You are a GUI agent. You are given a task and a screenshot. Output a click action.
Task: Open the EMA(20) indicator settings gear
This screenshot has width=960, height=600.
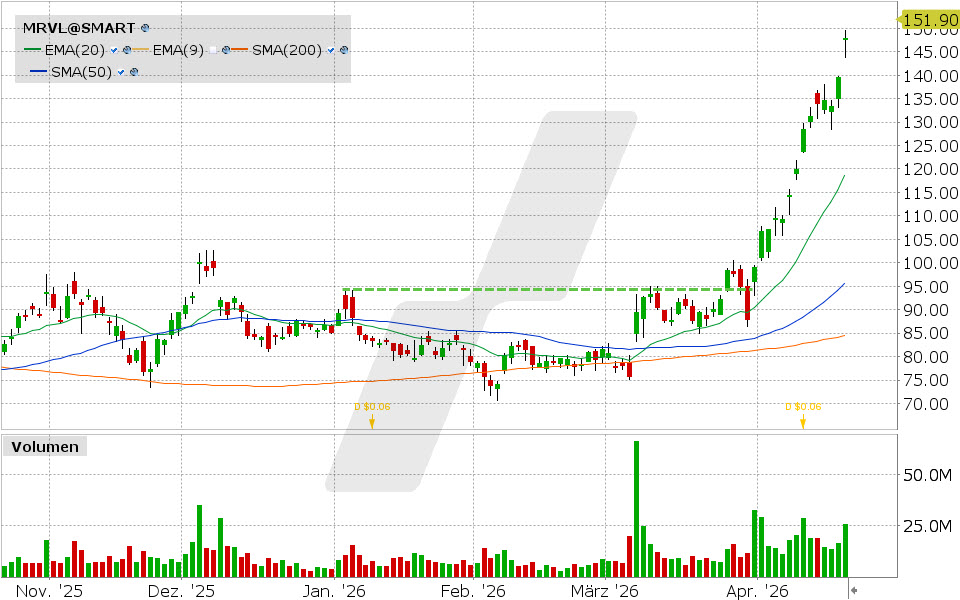pos(126,49)
